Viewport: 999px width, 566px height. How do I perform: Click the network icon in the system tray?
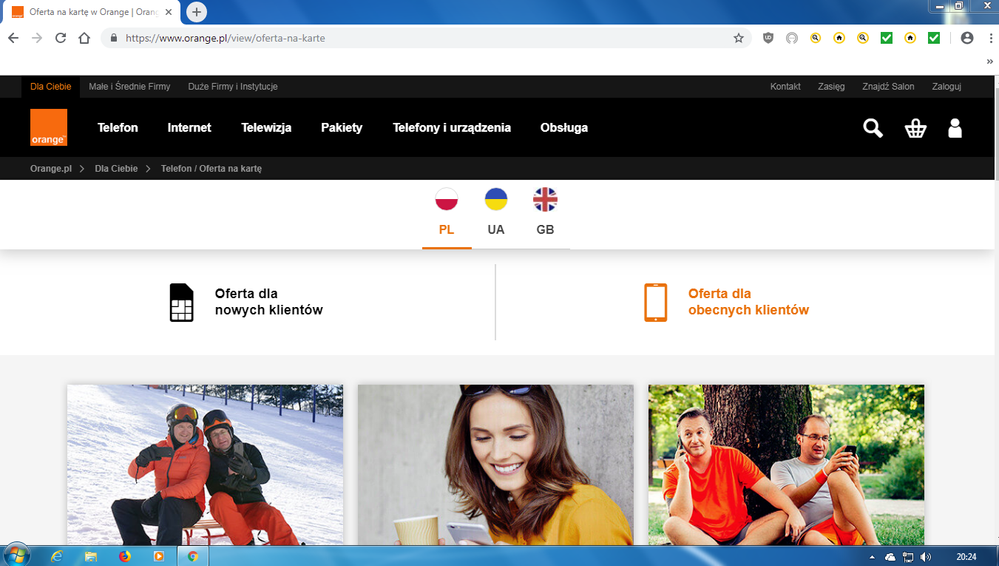(x=908, y=557)
